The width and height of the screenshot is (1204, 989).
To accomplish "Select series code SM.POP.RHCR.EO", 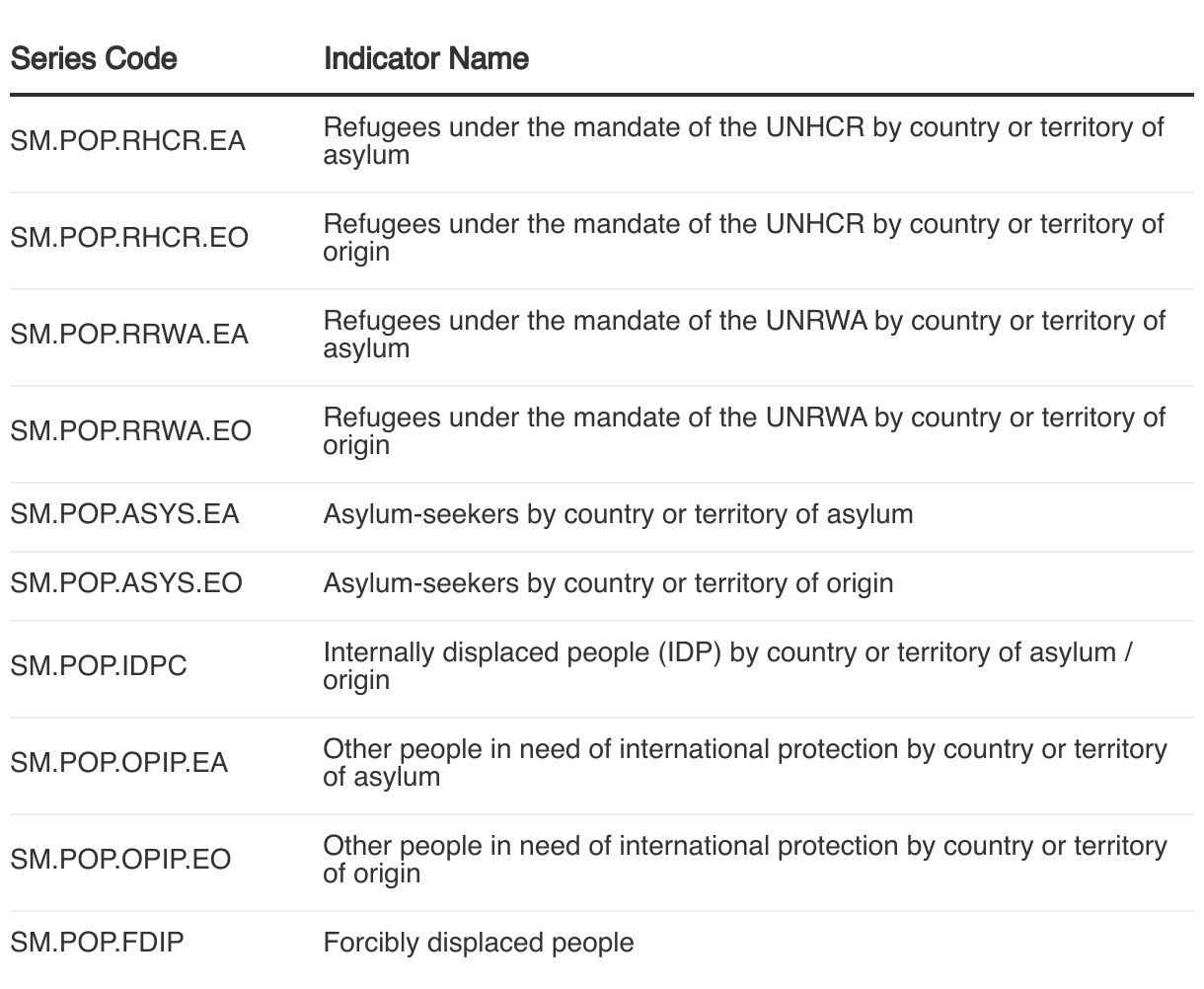I will (129, 238).
